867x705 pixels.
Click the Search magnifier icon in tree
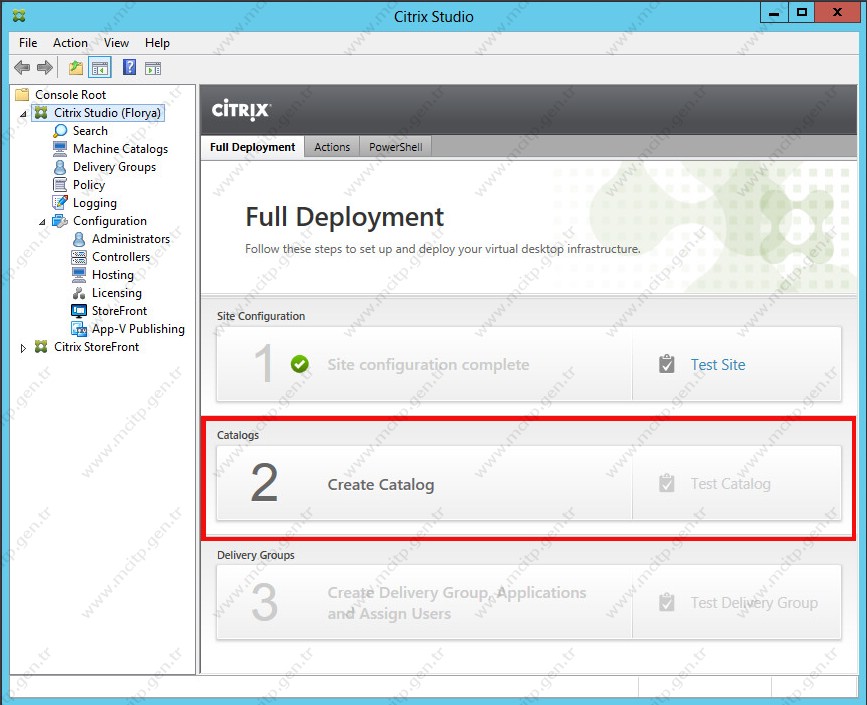[x=60, y=131]
